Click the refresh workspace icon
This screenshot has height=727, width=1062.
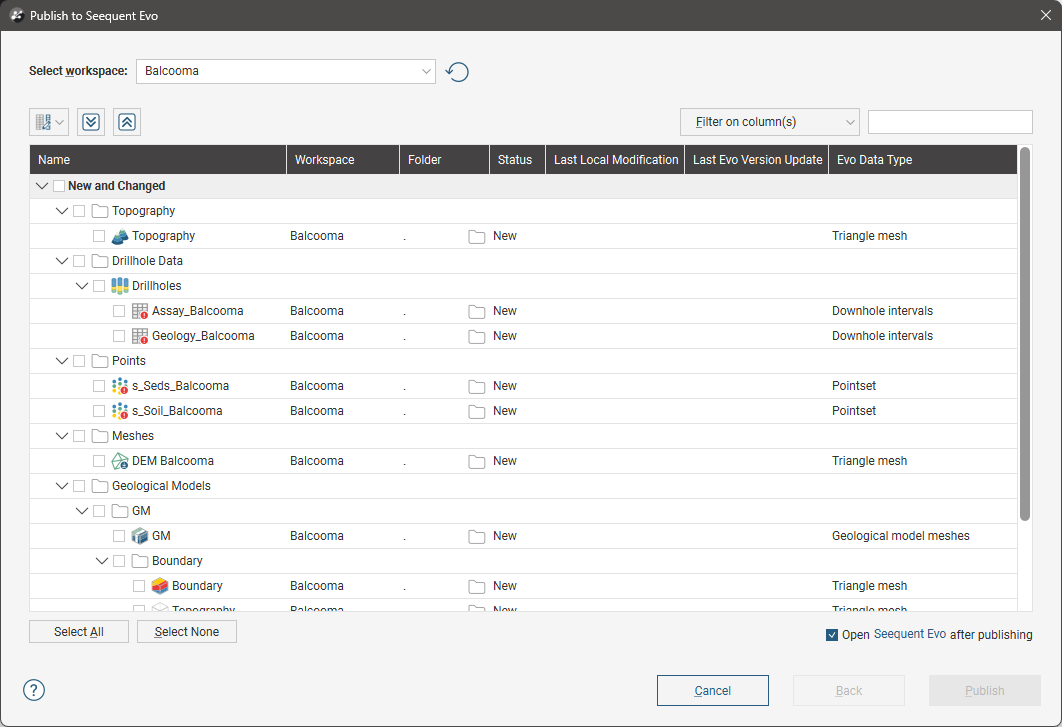coord(457,72)
